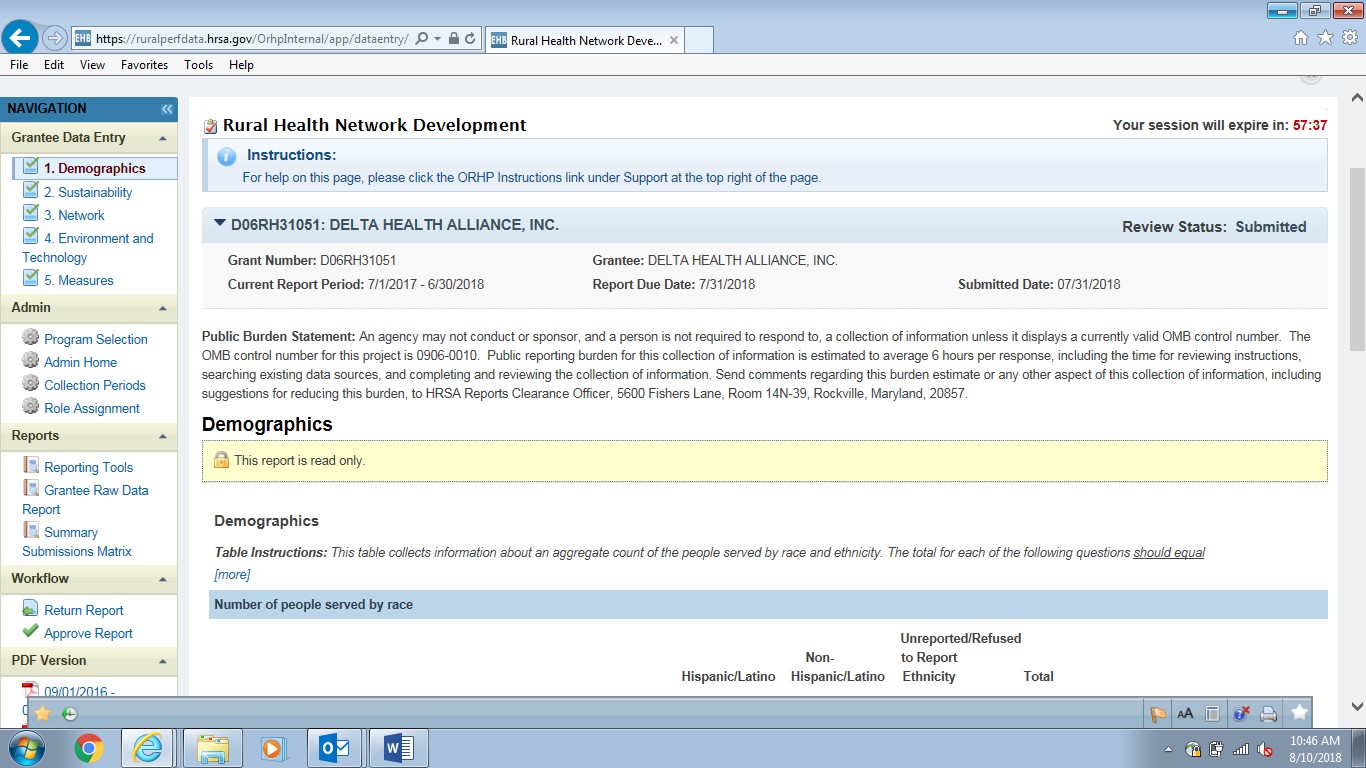Click the page vertical scrollbar down arrow
Screen dimensions: 1366x768
pos(1357,705)
